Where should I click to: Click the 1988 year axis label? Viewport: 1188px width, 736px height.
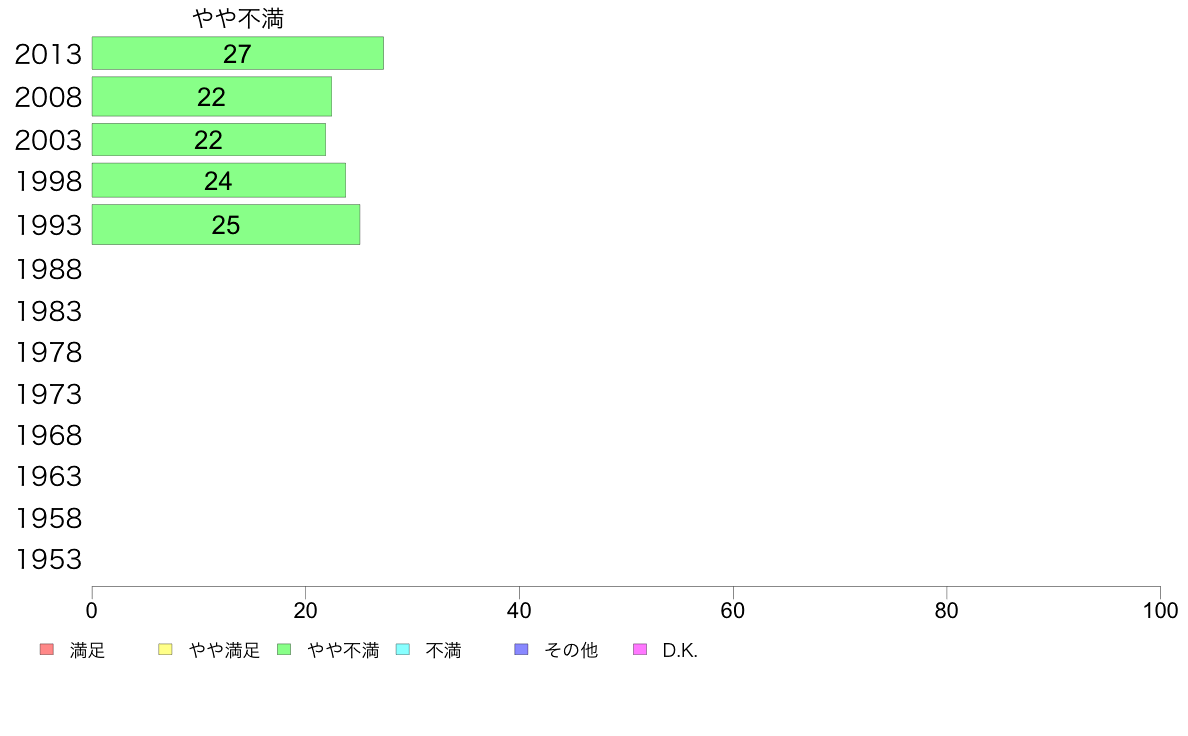pyautogui.click(x=48, y=269)
